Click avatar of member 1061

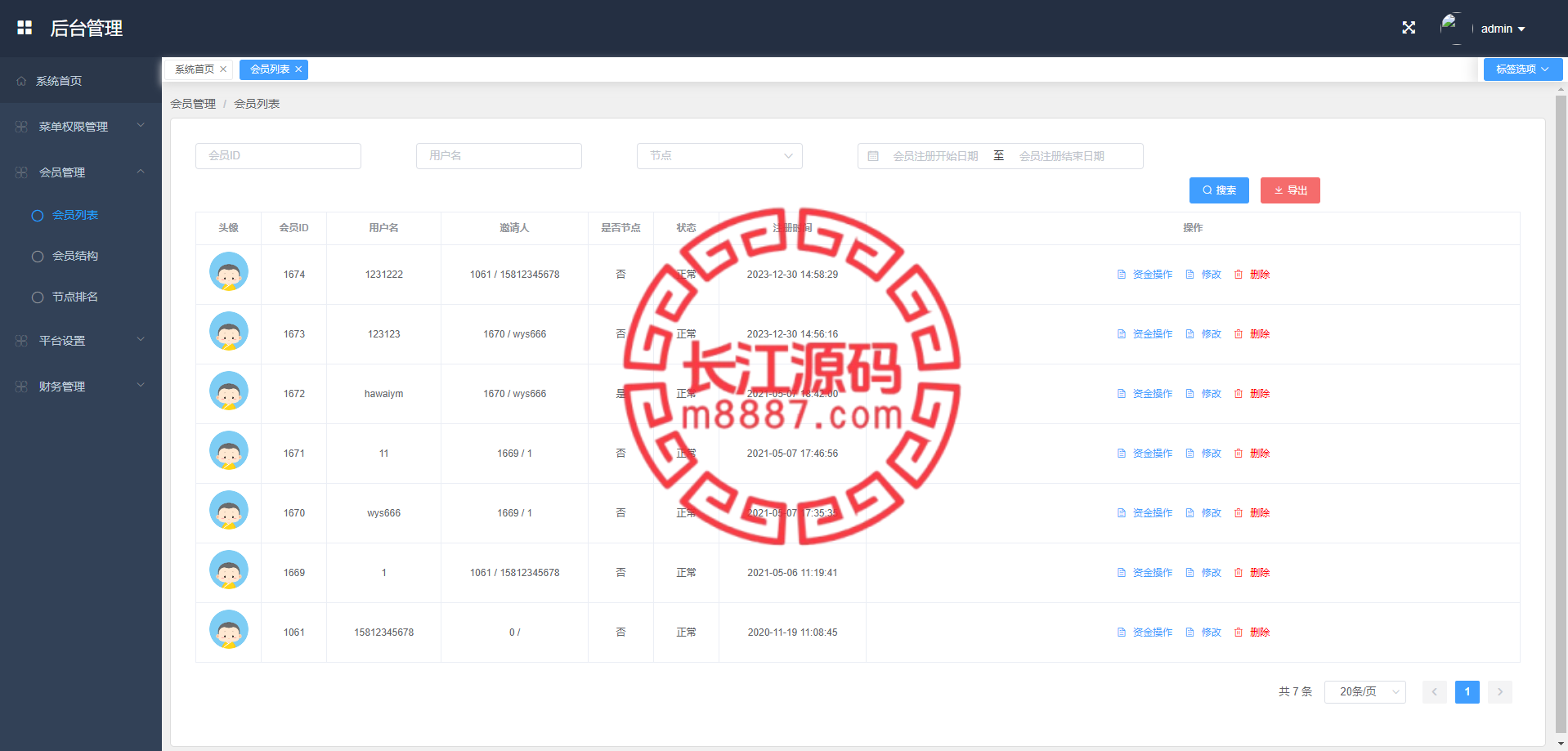tap(229, 629)
